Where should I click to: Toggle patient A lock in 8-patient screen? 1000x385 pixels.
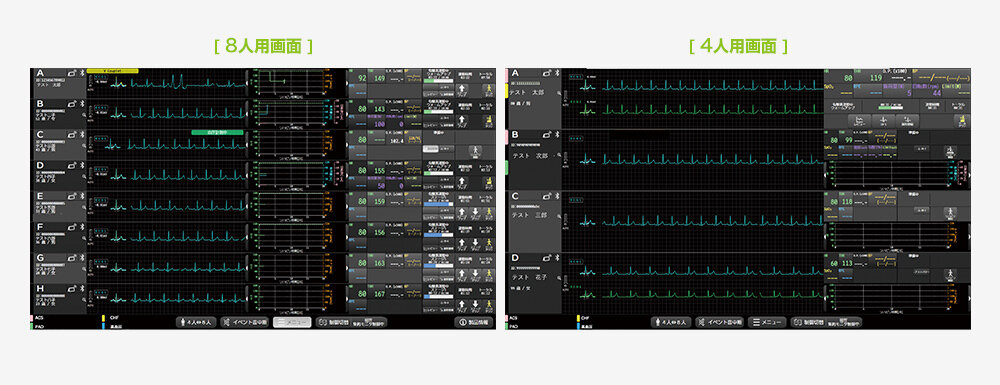click(x=72, y=73)
